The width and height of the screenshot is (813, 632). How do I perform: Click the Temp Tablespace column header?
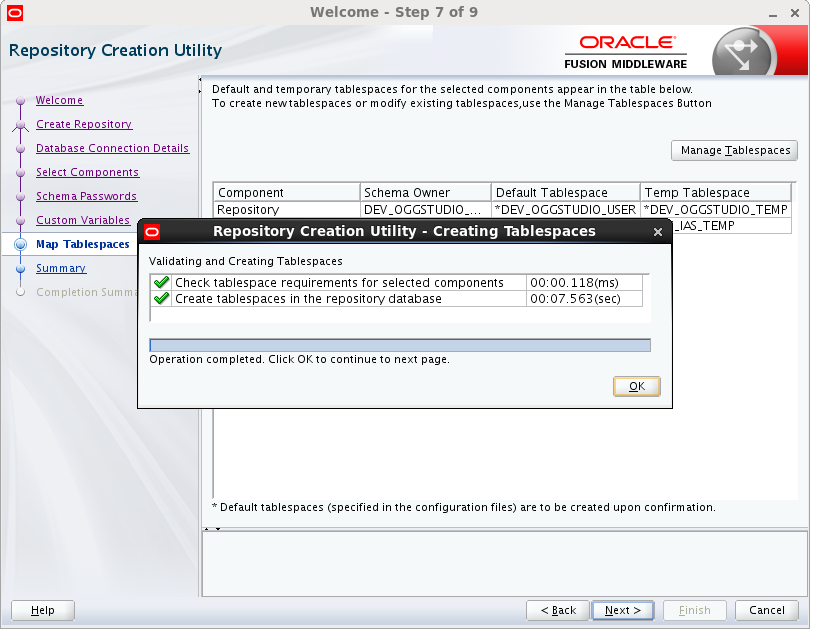(716, 192)
